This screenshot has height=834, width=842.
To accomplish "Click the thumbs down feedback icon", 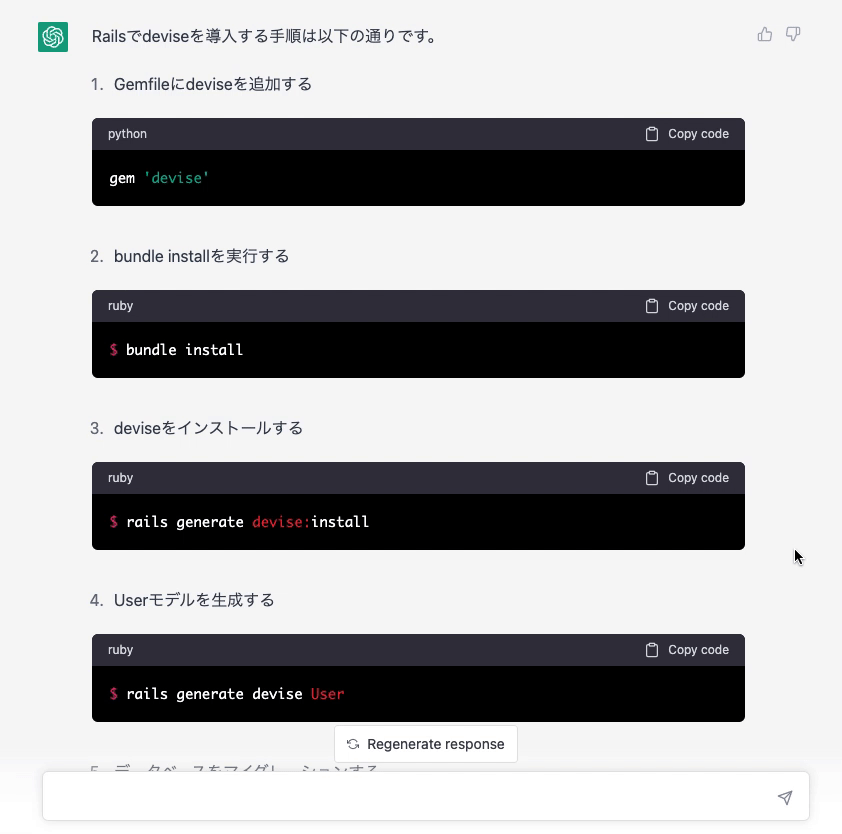I will pos(793,34).
